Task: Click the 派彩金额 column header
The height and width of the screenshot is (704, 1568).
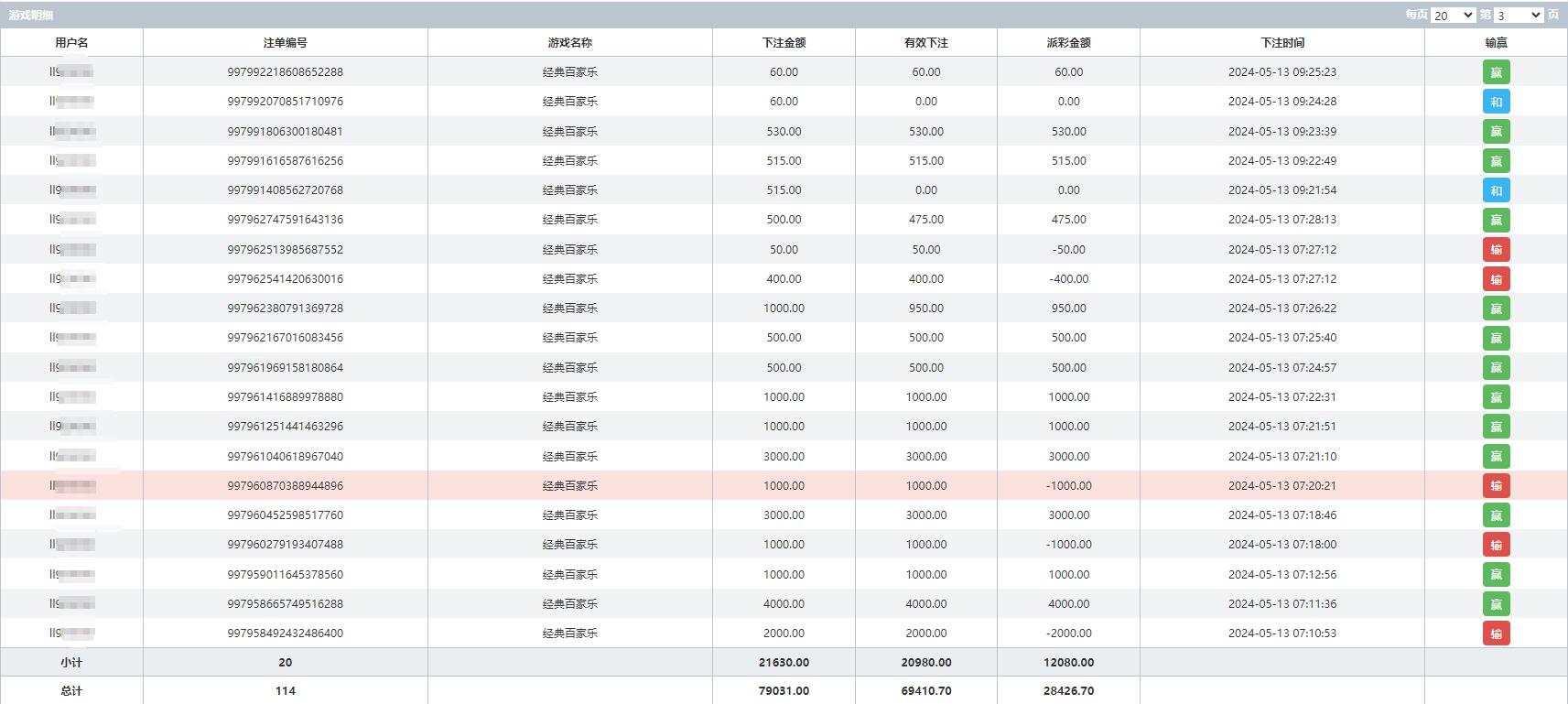Action: [1068, 43]
